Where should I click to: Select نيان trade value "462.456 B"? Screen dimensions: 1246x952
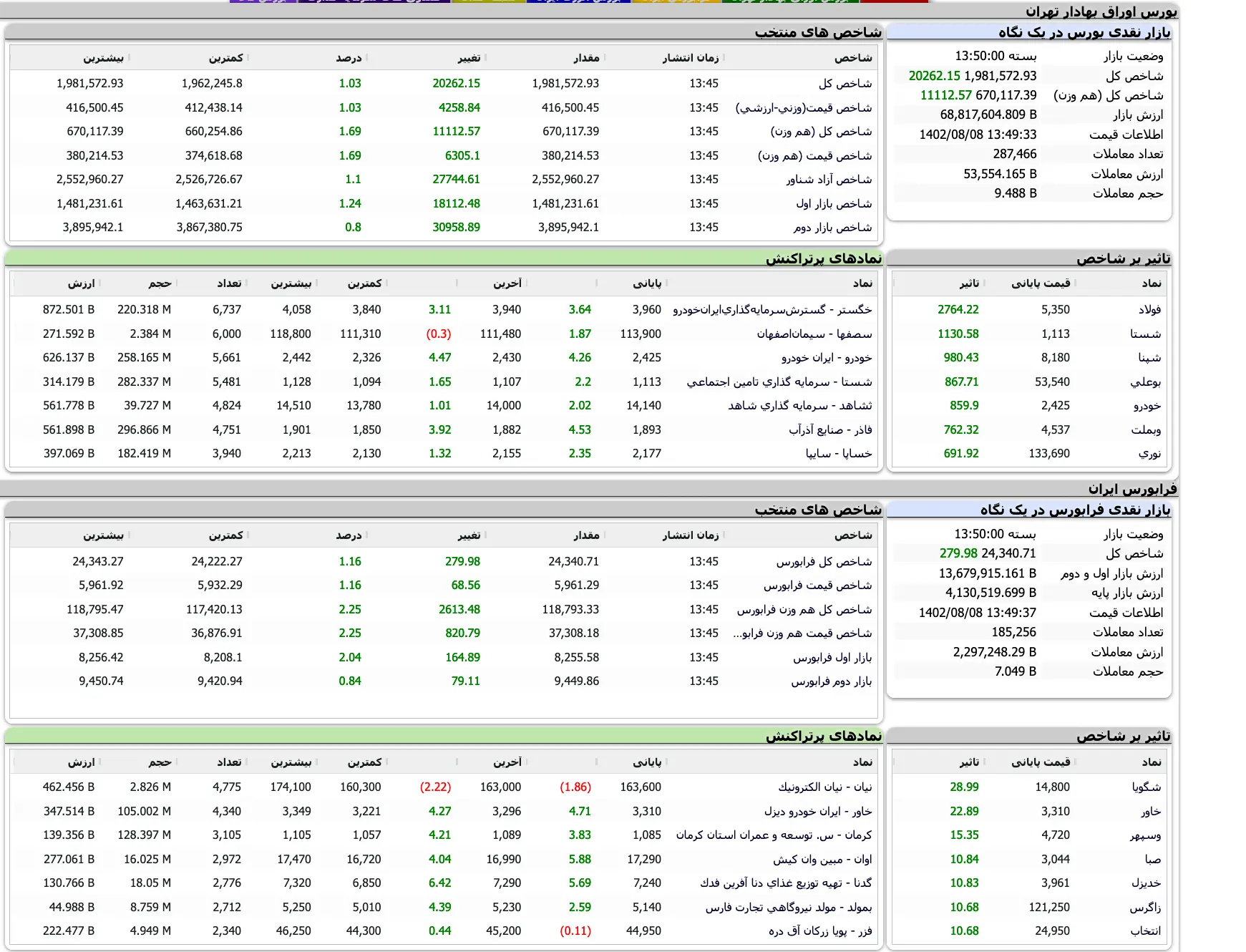[x=69, y=787]
